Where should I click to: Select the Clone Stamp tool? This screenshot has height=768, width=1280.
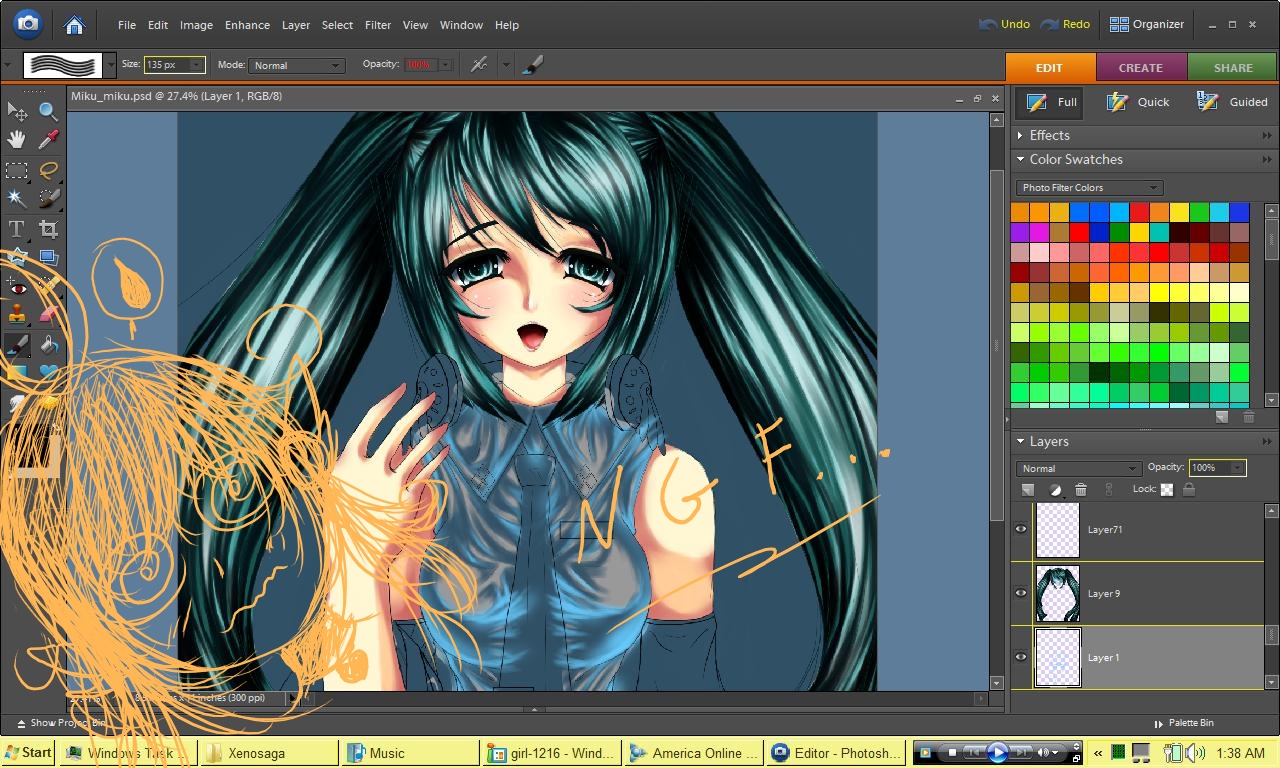click(17, 316)
